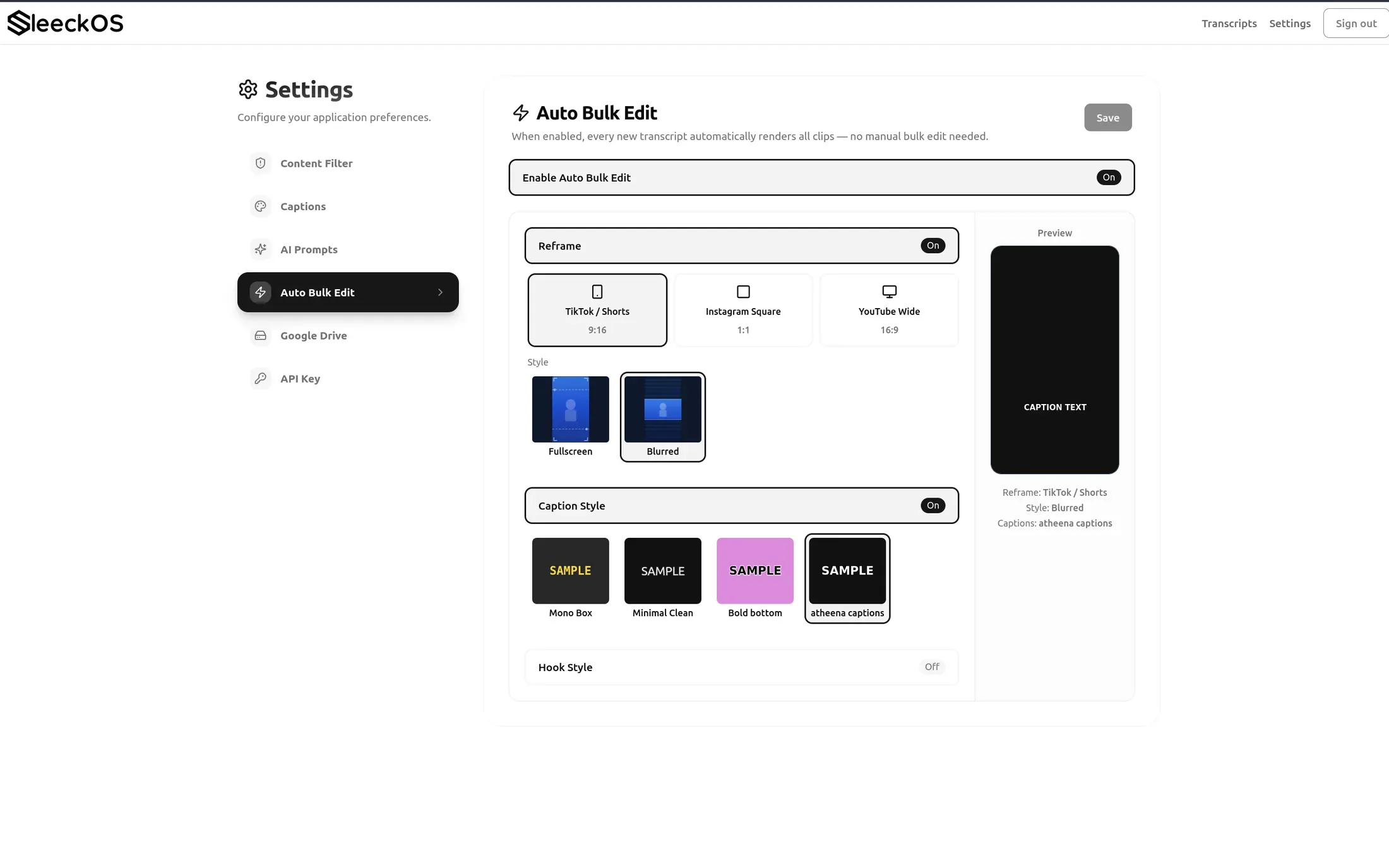The image size is (1389, 868).
Task: Click the Auto Bulk Edit lightning sidebar icon
Action: click(x=260, y=292)
